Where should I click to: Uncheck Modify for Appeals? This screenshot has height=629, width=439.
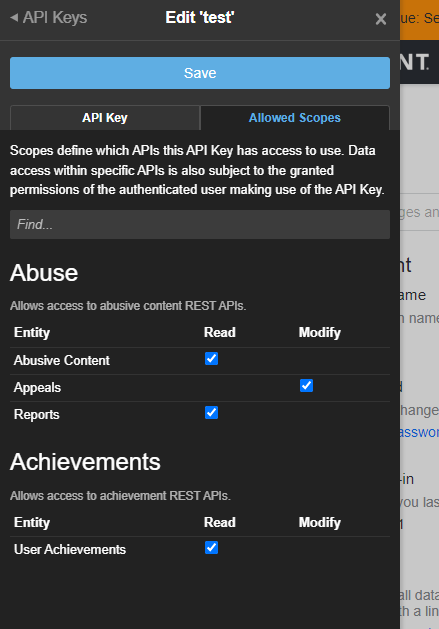pos(306,386)
